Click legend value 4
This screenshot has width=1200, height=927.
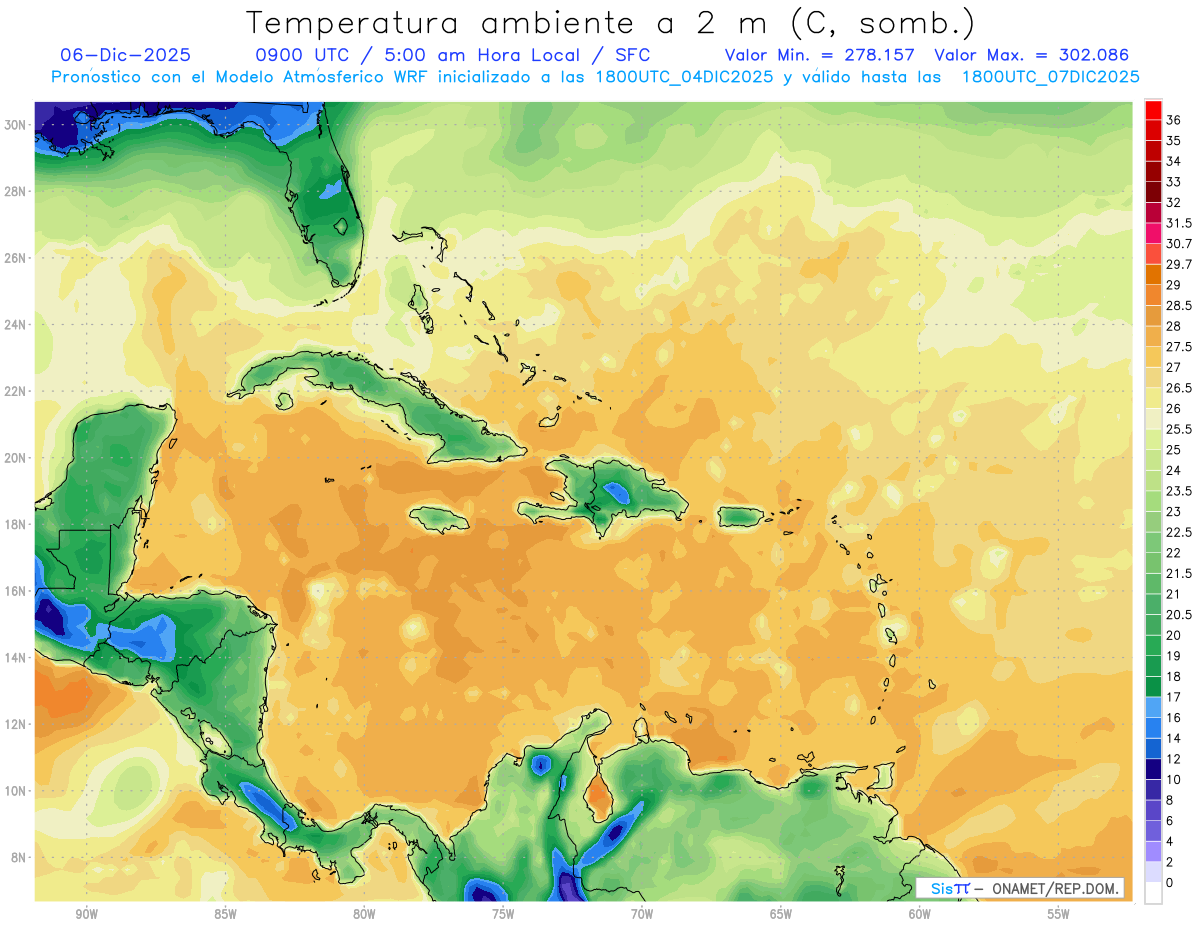coord(1170,841)
